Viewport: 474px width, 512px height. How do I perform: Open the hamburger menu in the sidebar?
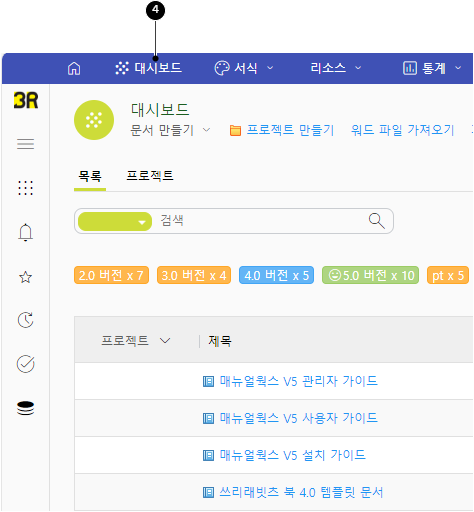(26, 144)
